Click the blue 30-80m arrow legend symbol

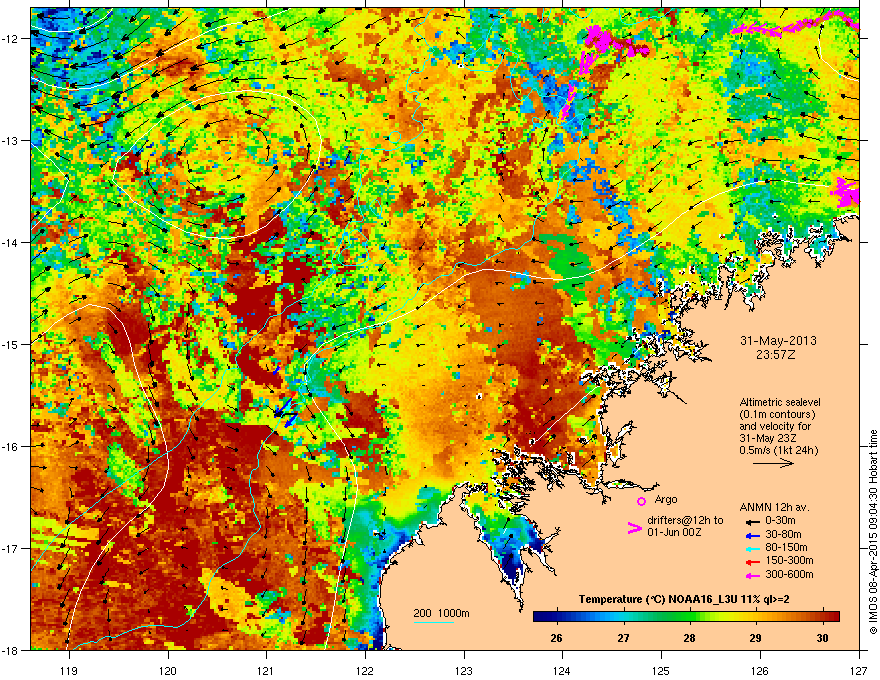point(752,535)
